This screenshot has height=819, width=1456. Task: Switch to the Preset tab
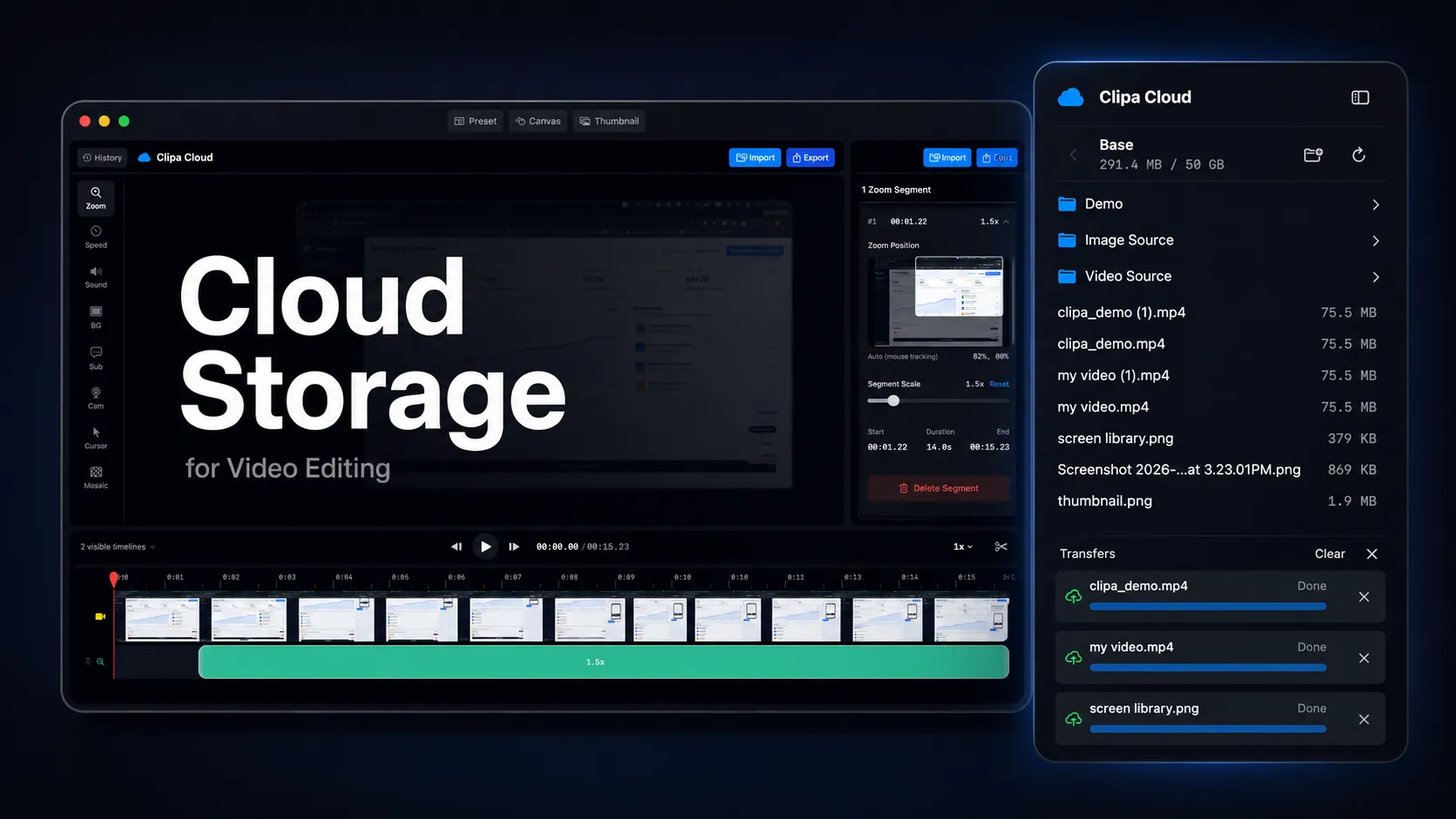point(475,121)
